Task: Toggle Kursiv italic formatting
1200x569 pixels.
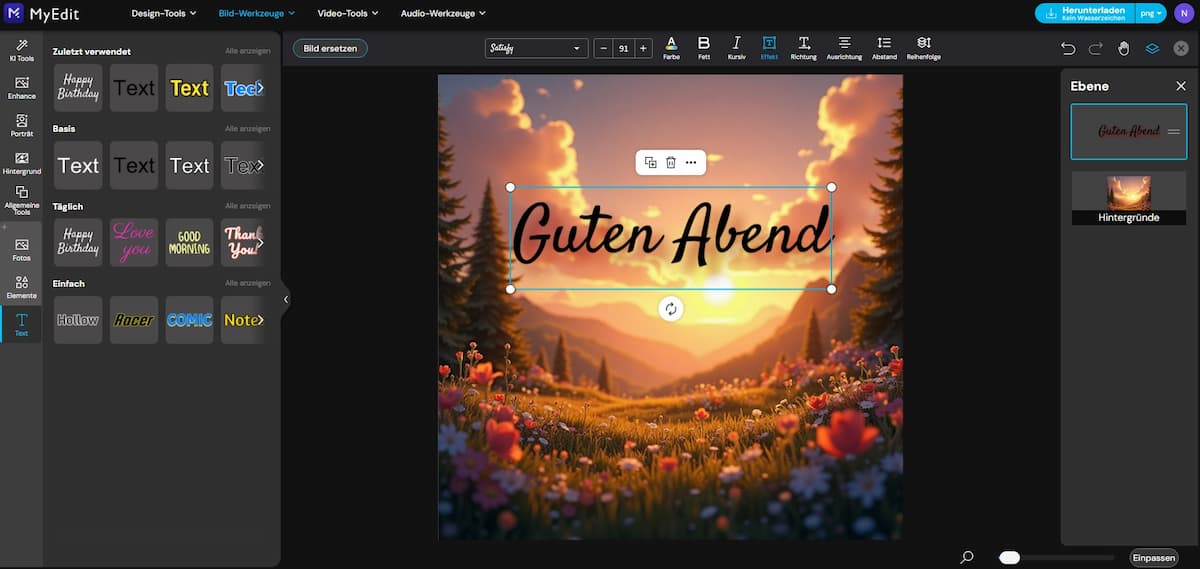Action: click(x=737, y=48)
